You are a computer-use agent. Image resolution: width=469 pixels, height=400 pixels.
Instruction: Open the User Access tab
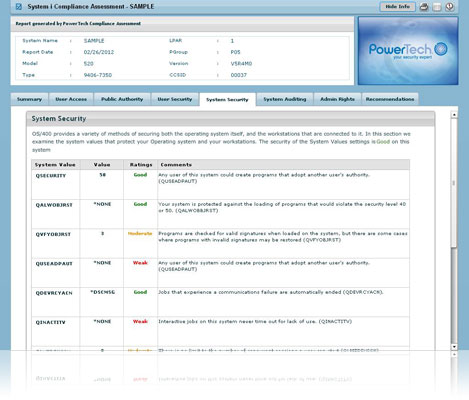click(71, 99)
